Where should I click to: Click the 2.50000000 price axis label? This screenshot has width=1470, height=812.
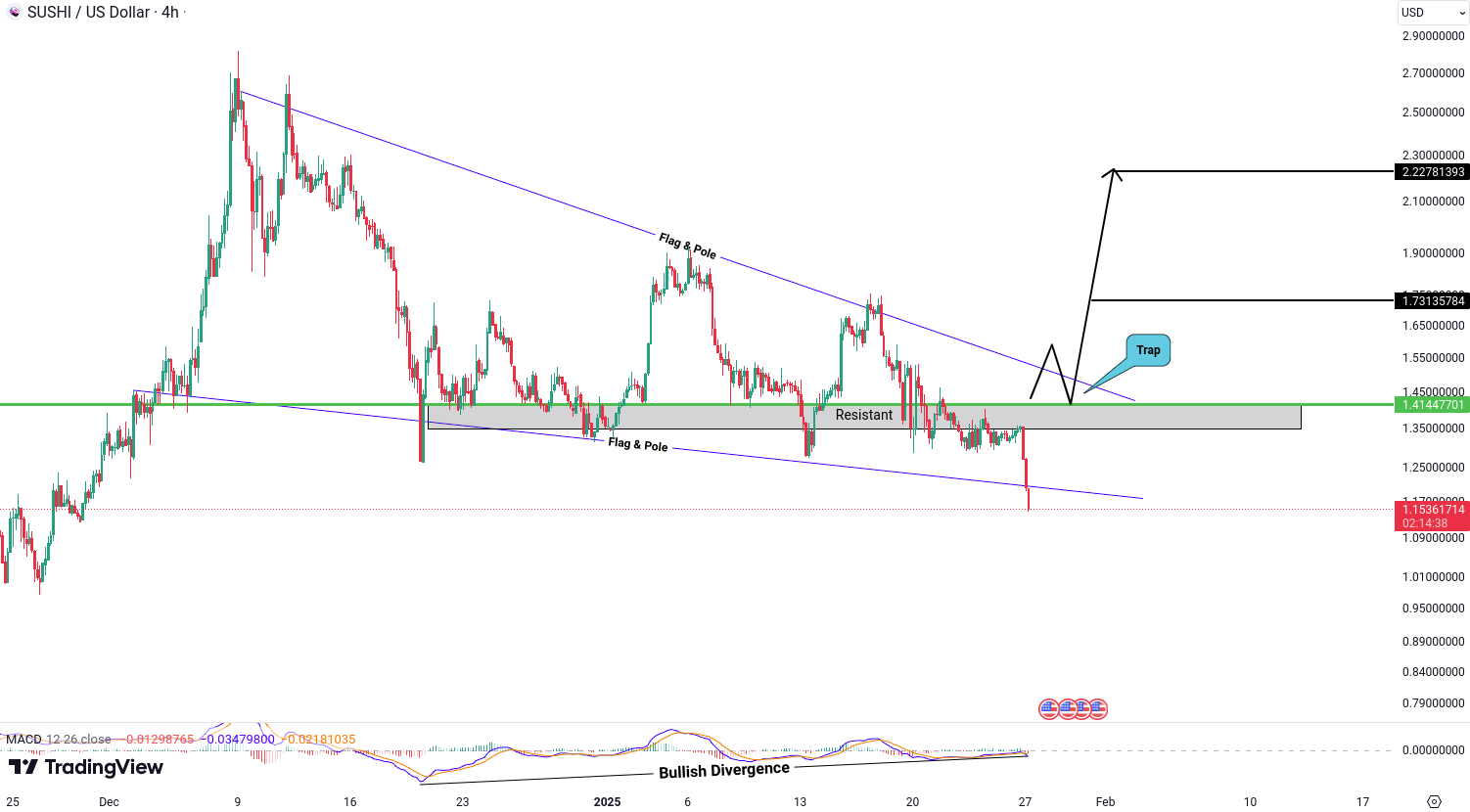tap(1433, 113)
